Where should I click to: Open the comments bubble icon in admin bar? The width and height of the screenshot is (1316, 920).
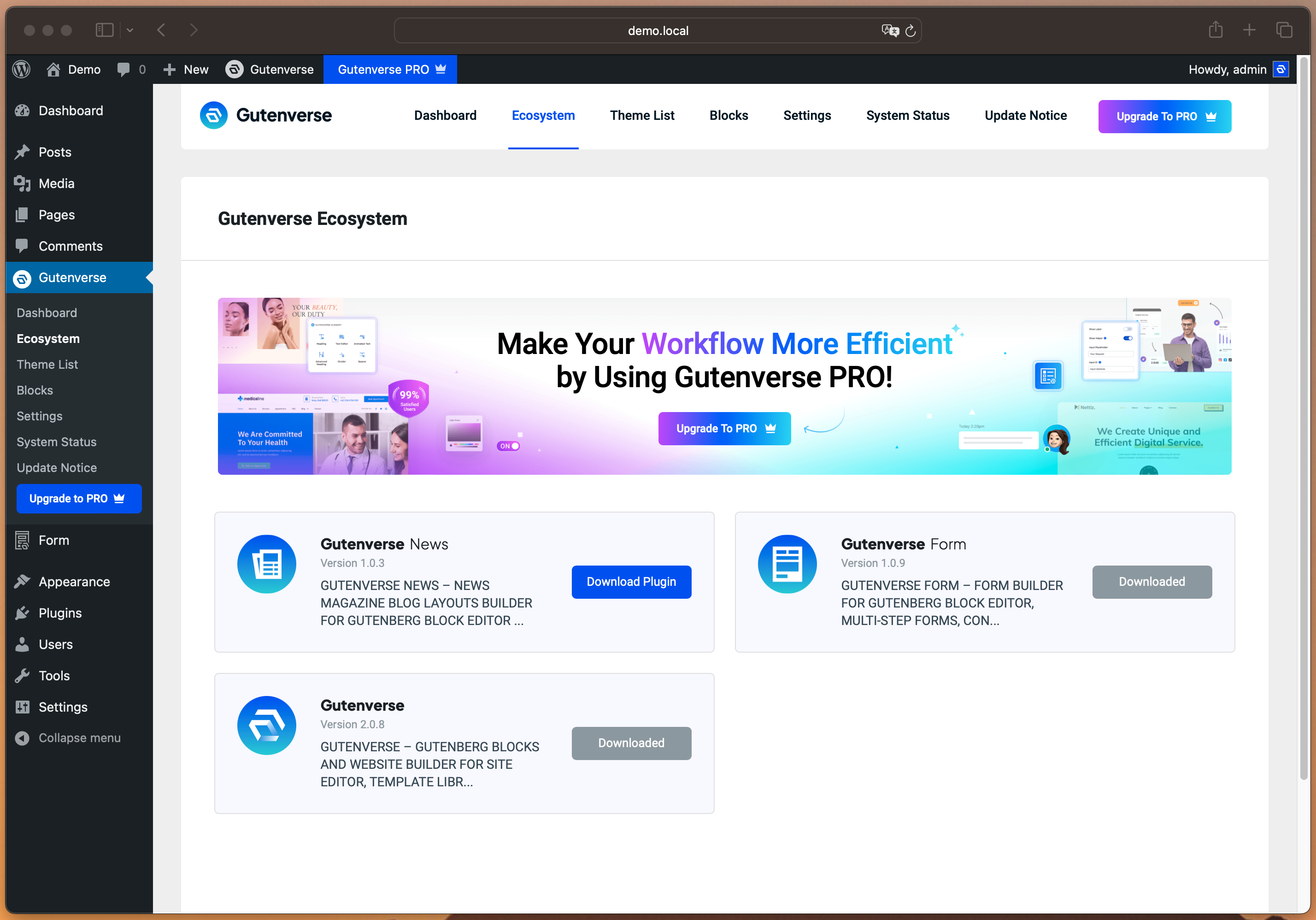(x=123, y=69)
